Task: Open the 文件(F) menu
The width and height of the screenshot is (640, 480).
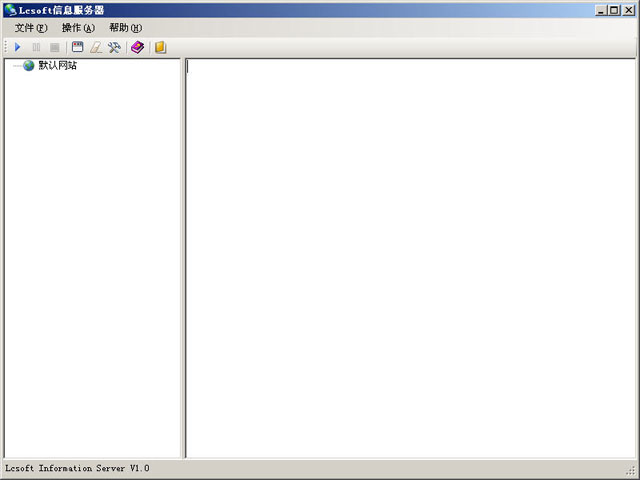Action: tap(31, 28)
